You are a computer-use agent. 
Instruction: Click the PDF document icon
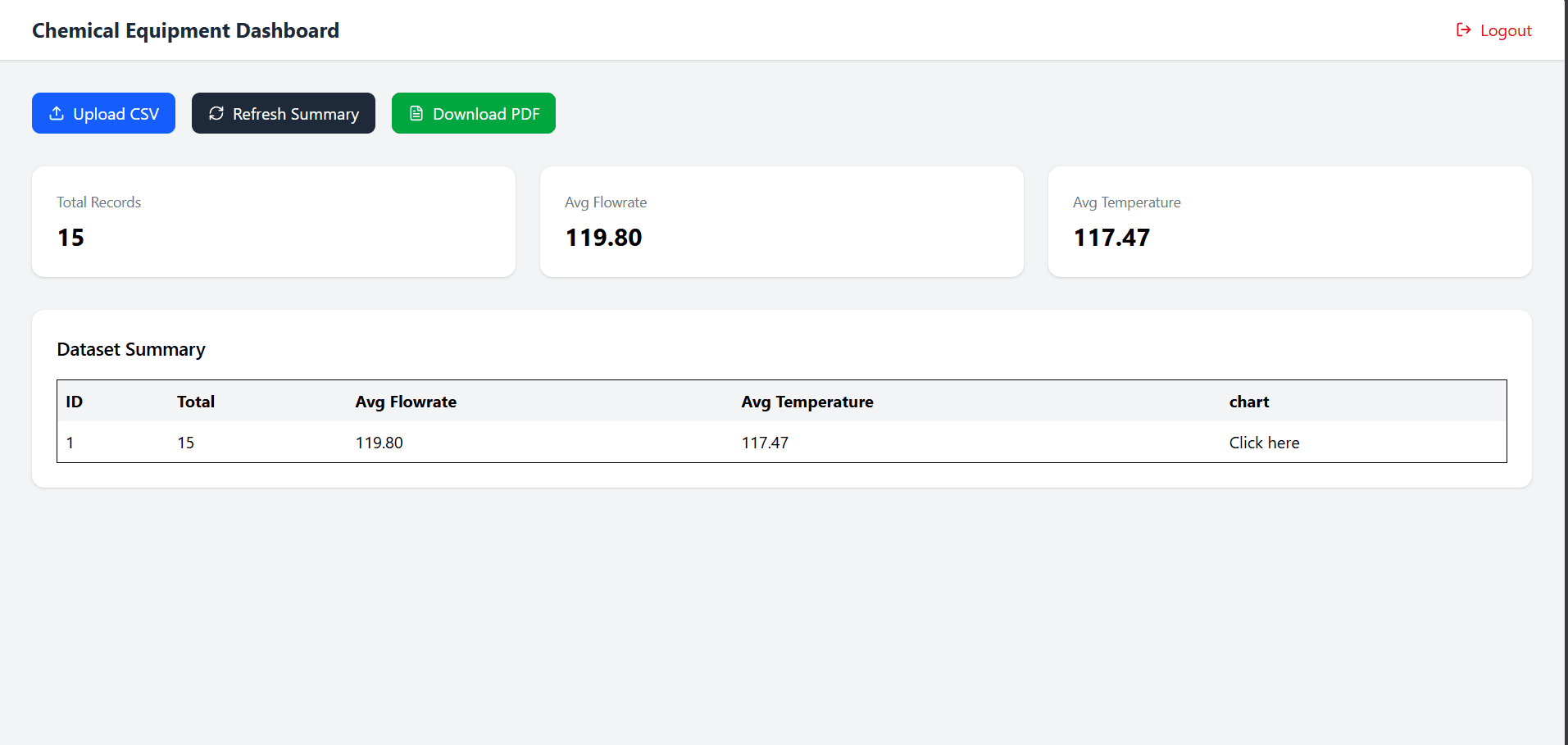[x=416, y=113]
